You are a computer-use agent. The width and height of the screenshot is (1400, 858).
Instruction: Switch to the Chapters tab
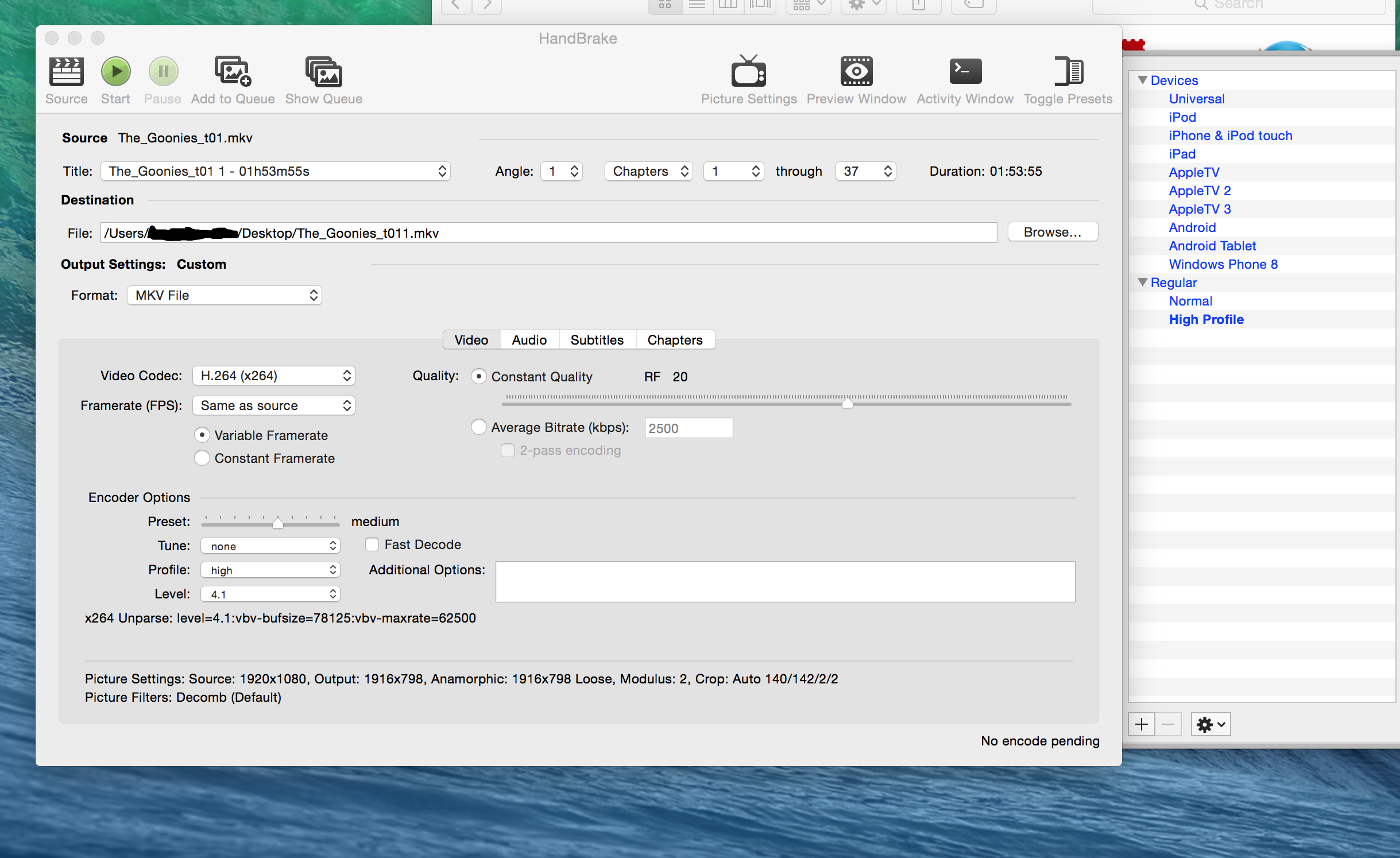[675, 339]
